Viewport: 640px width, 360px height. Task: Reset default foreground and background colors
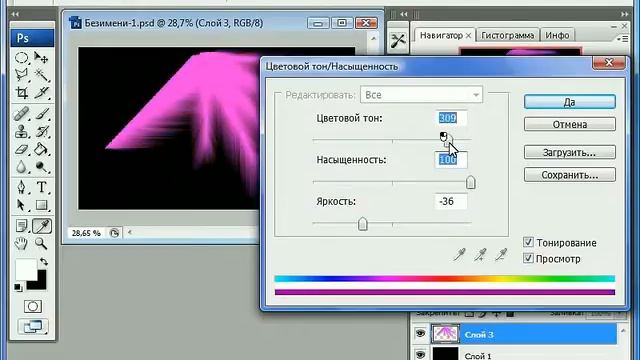pos(18,288)
